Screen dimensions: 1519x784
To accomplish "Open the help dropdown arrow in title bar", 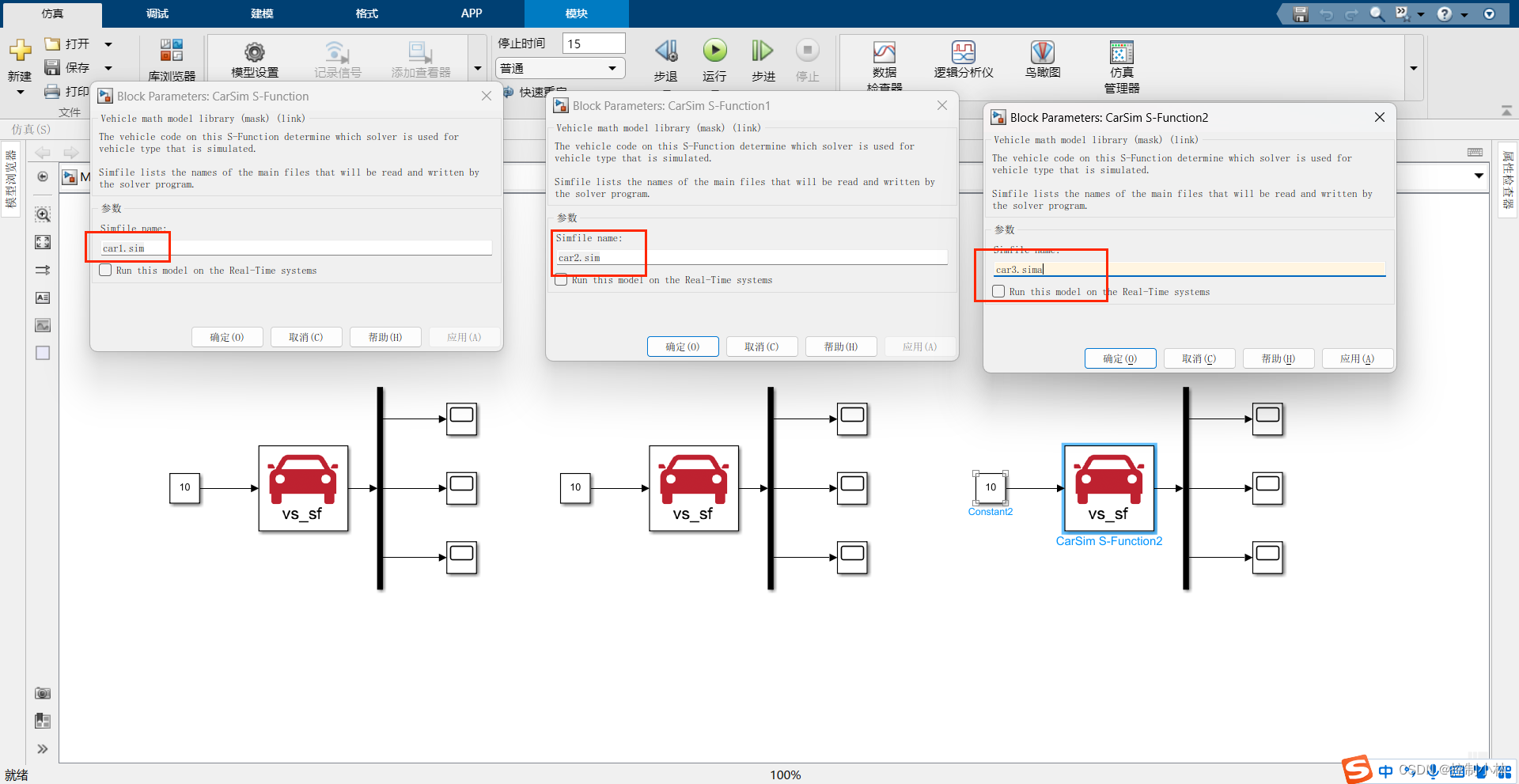I will (1464, 14).
